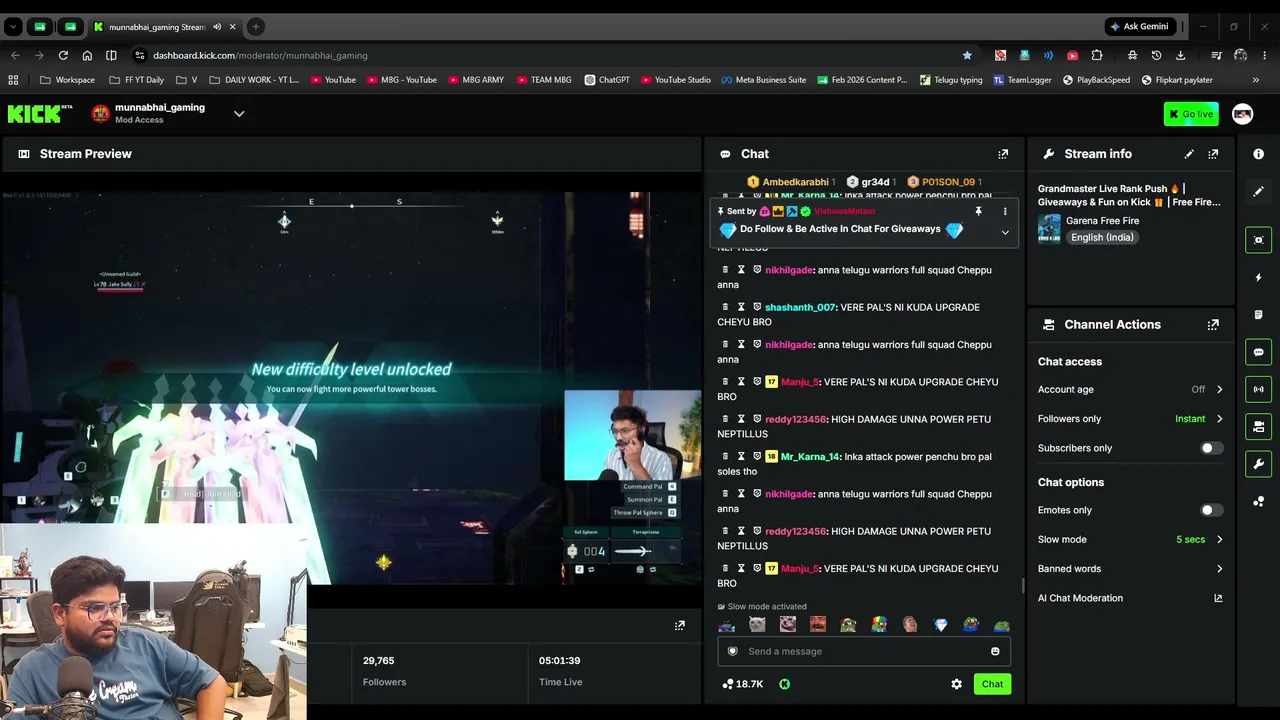Insert the rainbow-hair clown frog emote
This screenshot has height=720, width=1280.
coord(879,625)
